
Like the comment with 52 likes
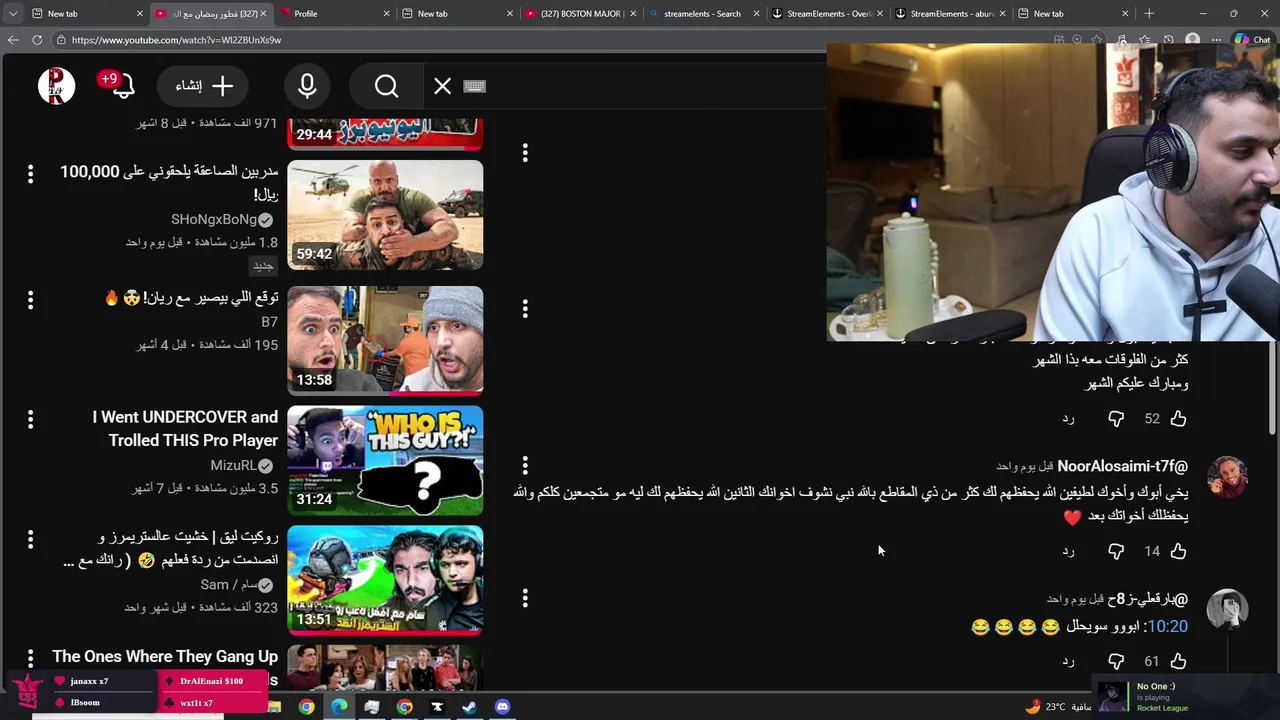(1178, 418)
